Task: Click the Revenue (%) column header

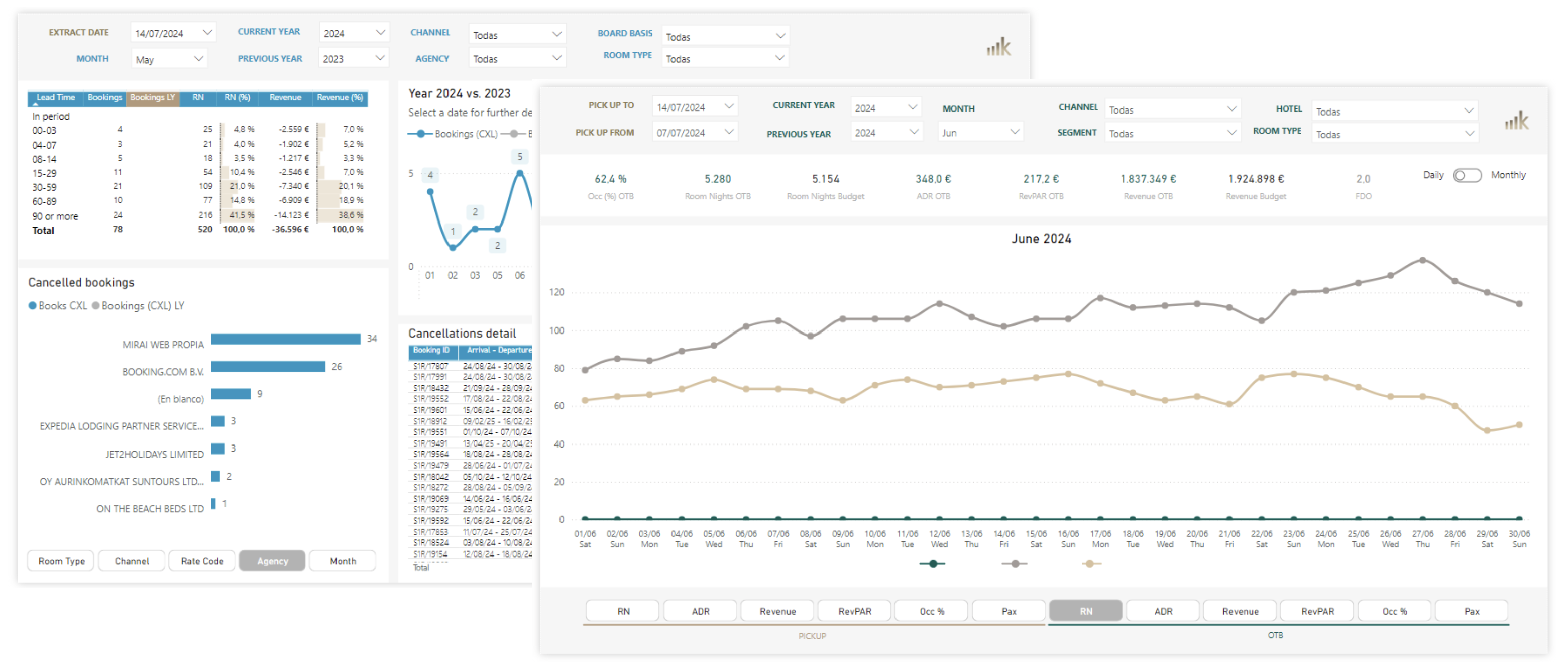Action: click(340, 98)
